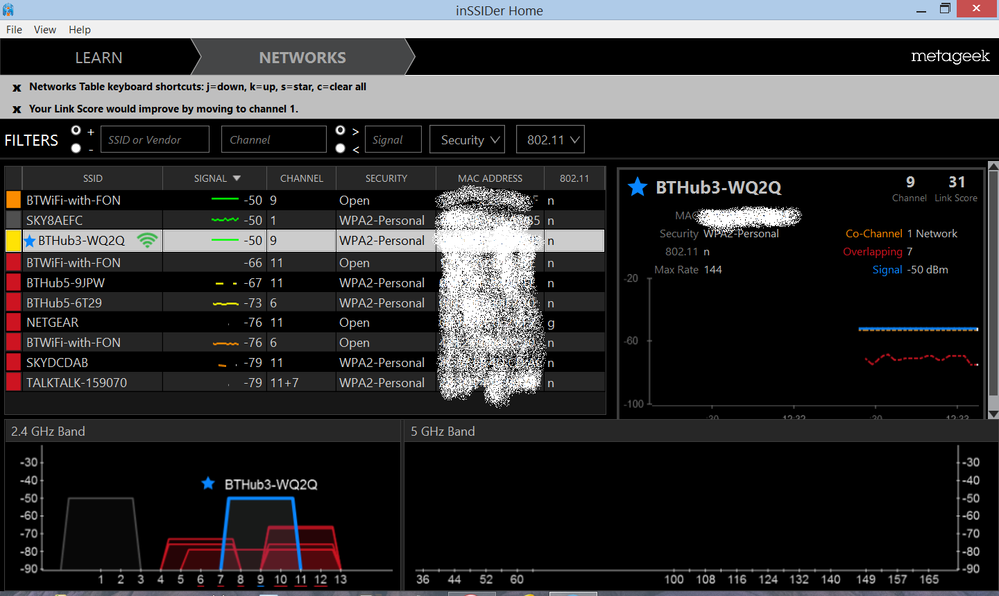Click the SSID or Vendor filter field
The height and width of the screenshot is (596, 999).
(x=155, y=140)
